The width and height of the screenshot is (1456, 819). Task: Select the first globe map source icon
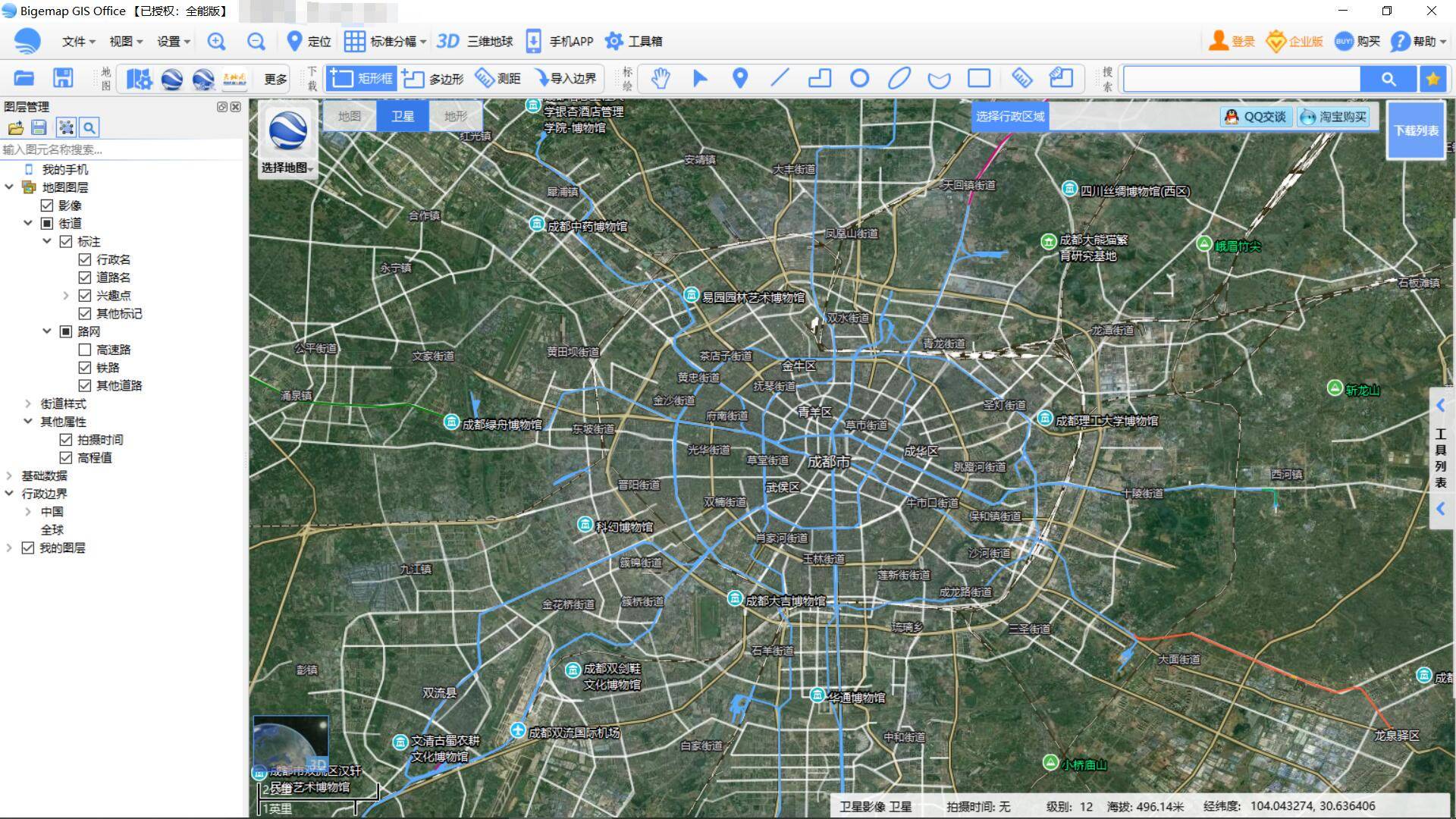click(x=172, y=78)
